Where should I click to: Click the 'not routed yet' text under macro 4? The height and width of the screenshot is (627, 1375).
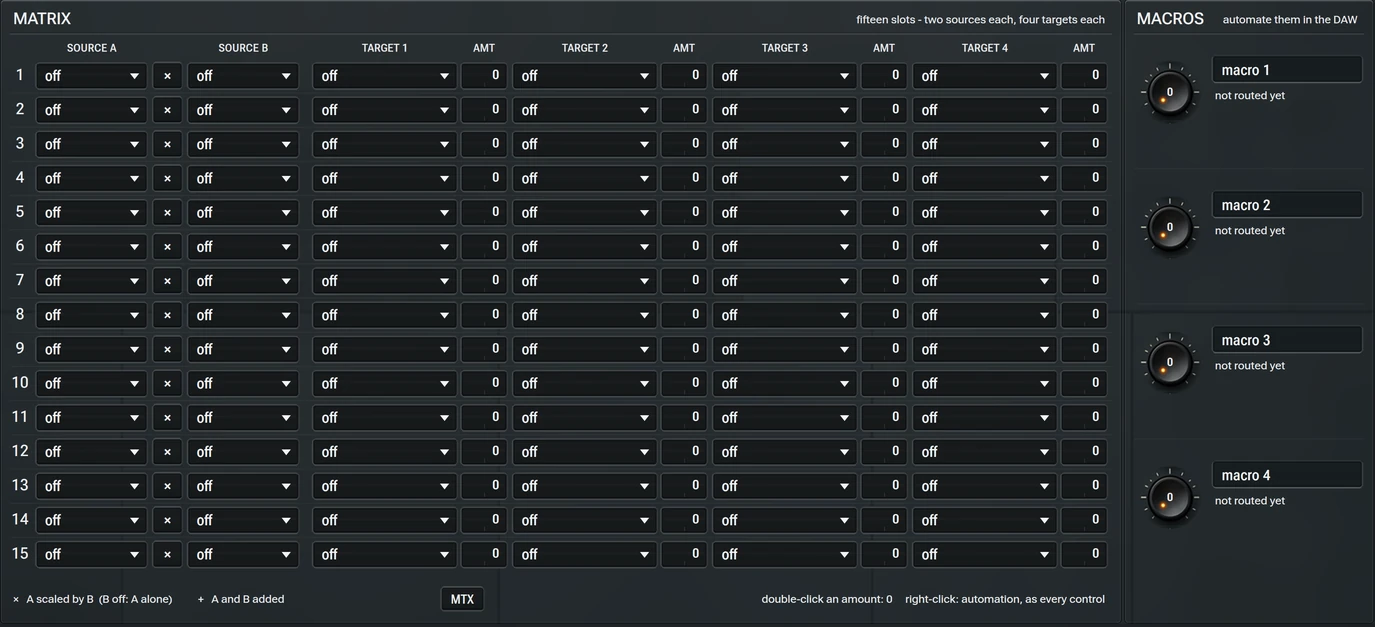click(x=1250, y=501)
